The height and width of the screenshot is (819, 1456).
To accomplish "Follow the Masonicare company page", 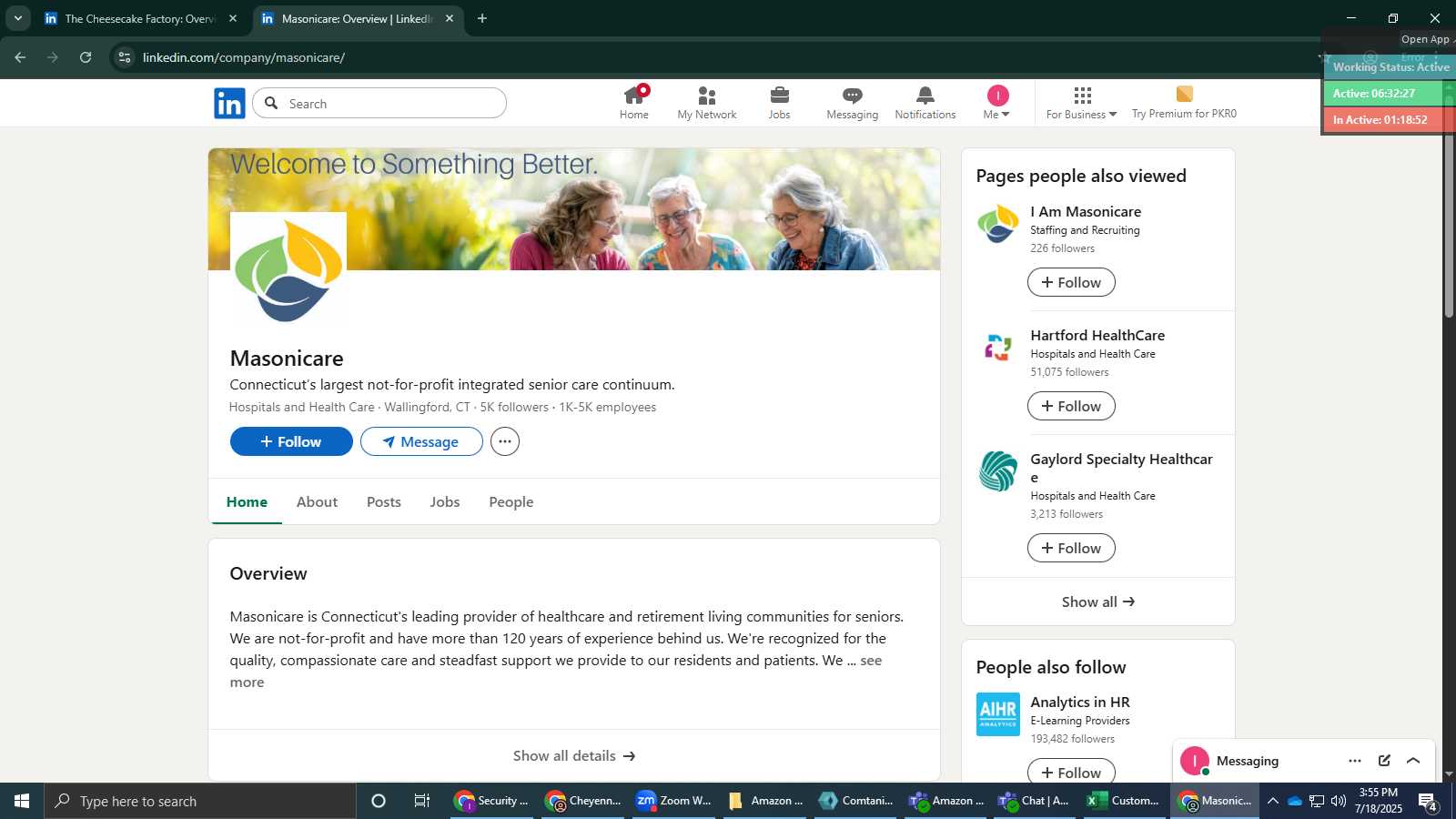I will click(x=291, y=441).
